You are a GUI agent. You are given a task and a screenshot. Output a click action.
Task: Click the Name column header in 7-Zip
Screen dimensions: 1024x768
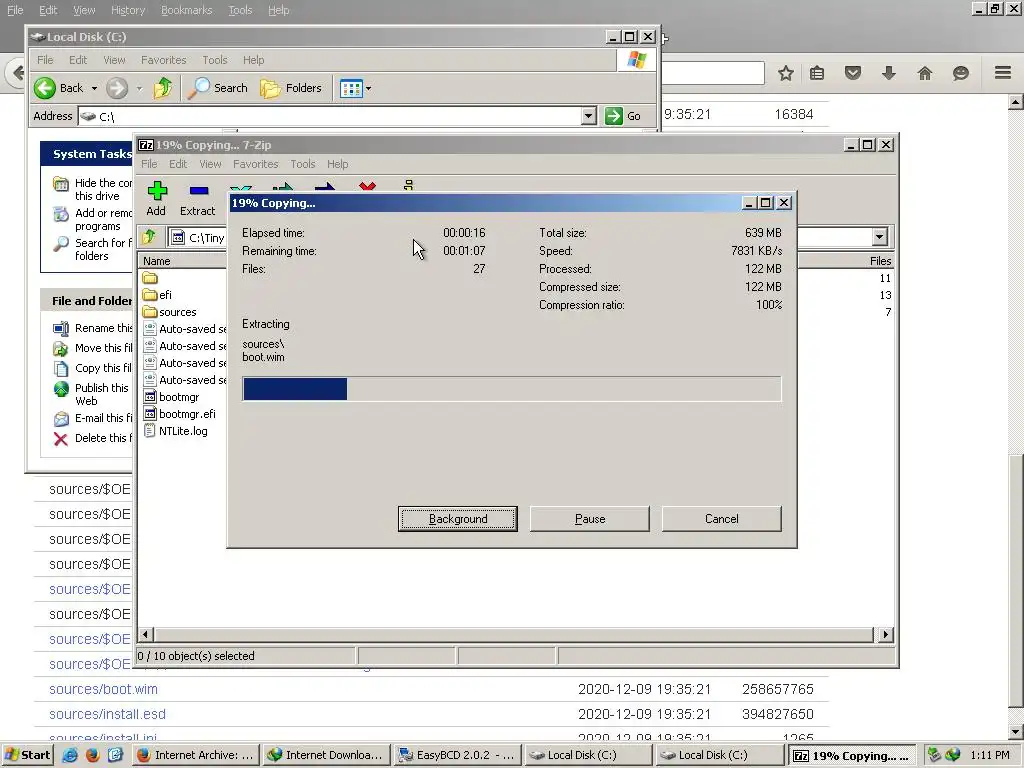182,261
